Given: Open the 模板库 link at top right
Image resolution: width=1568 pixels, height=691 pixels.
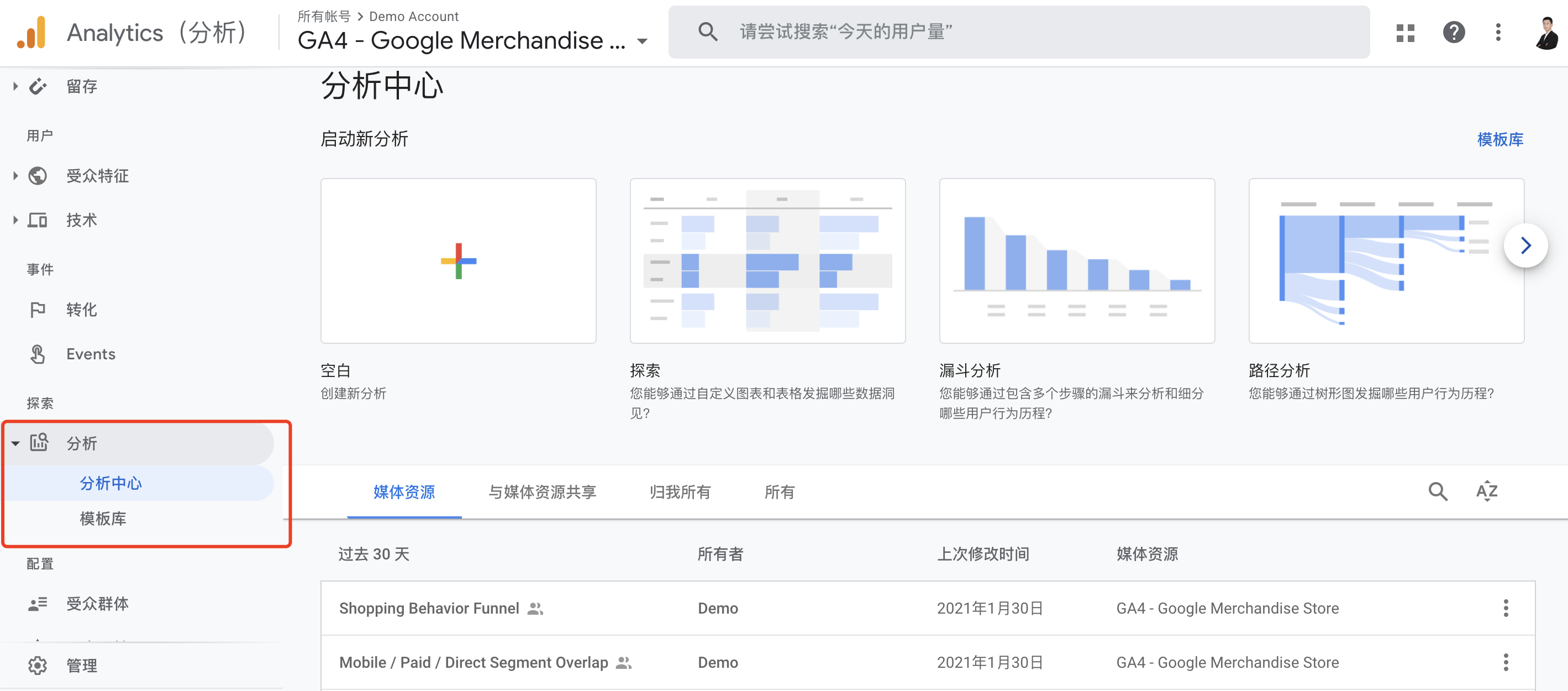Looking at the screenshot, I should (x=1500, y=139).
